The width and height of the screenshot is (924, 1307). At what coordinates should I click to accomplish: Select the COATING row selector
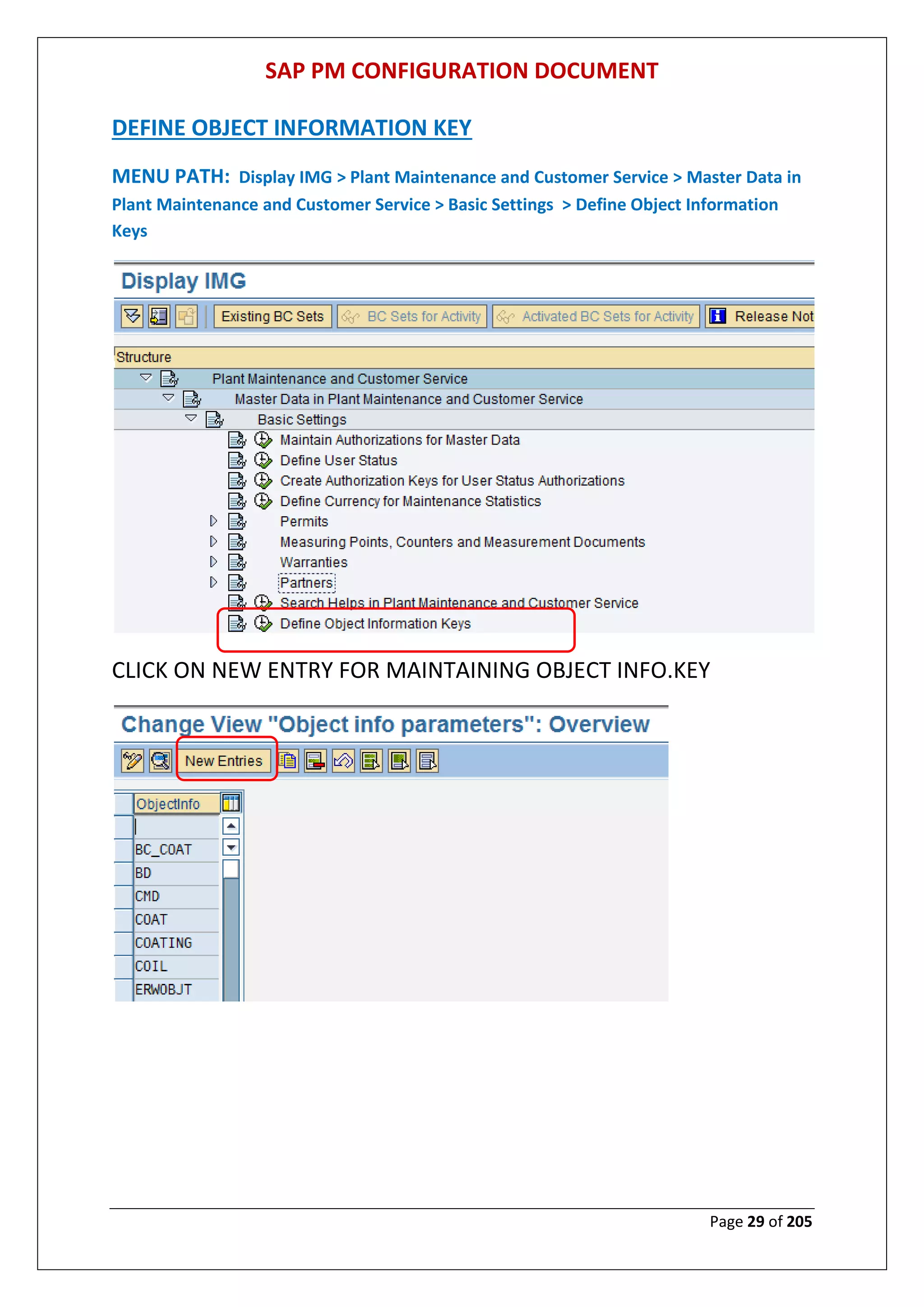point(124,943)
